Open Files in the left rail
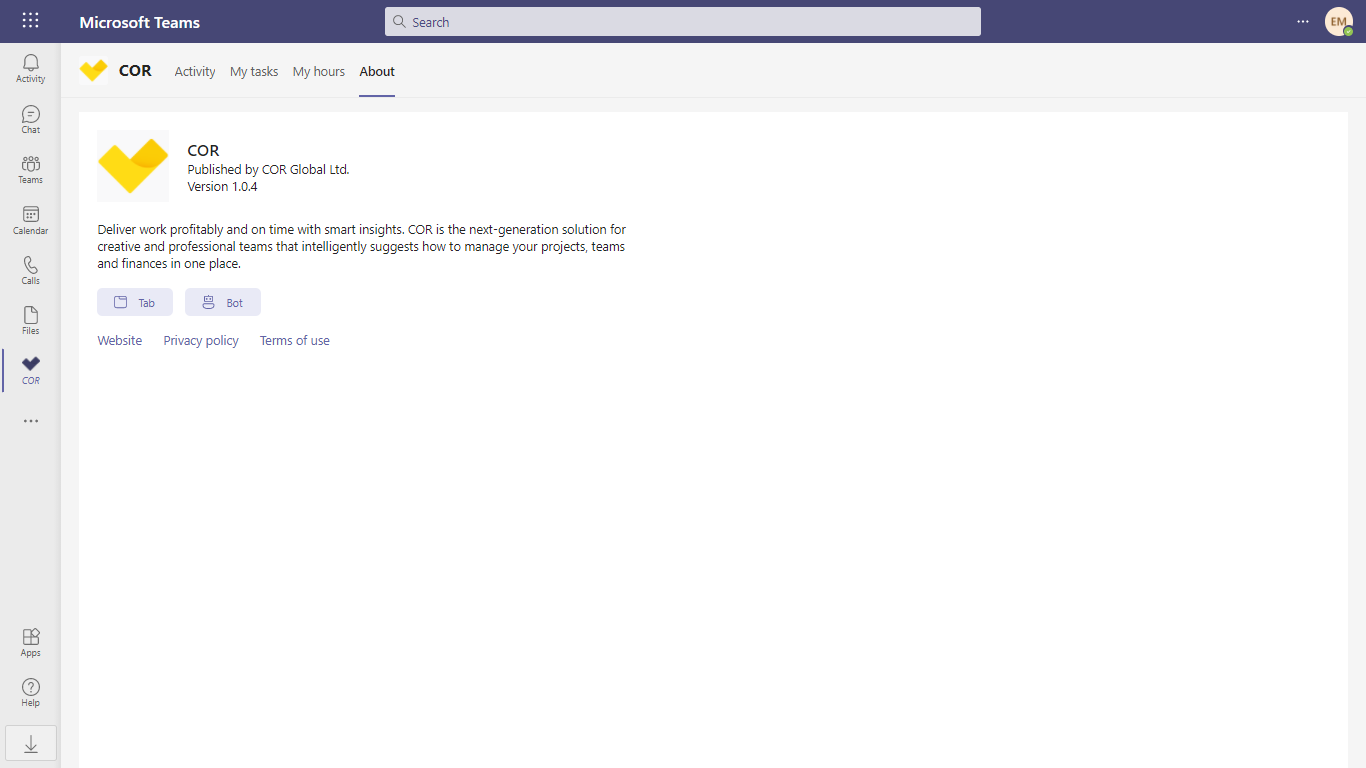1366x768 pixels. click(x=31, y=320)
